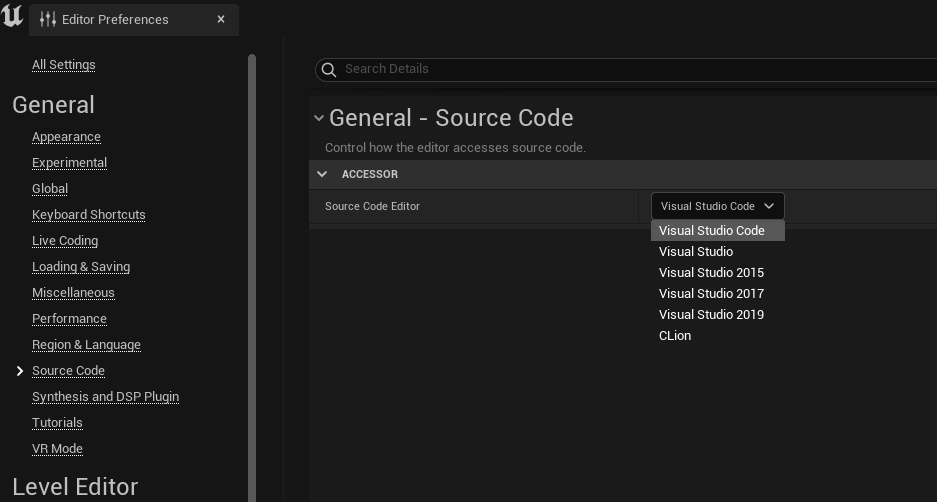Click the Unreal Engine logo icon
The height and width of the screenshot is (502, 937).
[x=12, y=16]
